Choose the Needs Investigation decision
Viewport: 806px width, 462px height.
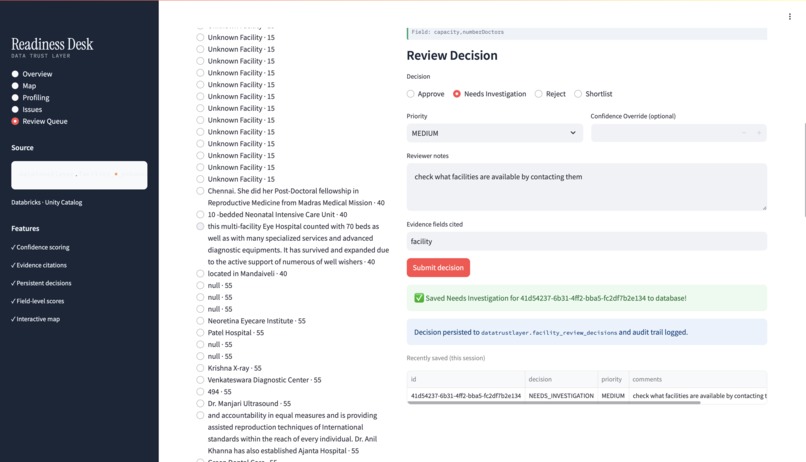(489, 94)
